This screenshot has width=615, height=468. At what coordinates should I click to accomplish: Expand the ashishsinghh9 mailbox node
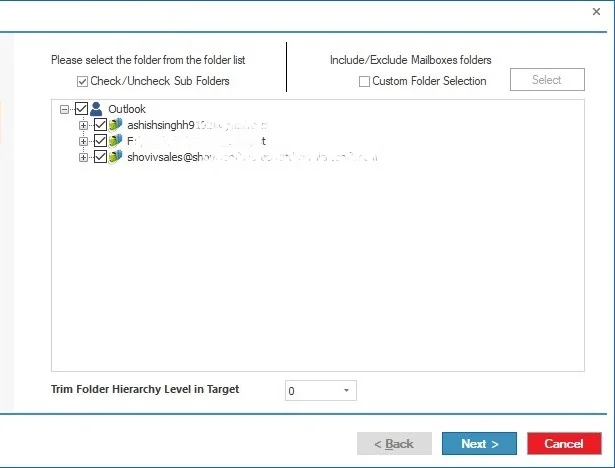[83, 125]
